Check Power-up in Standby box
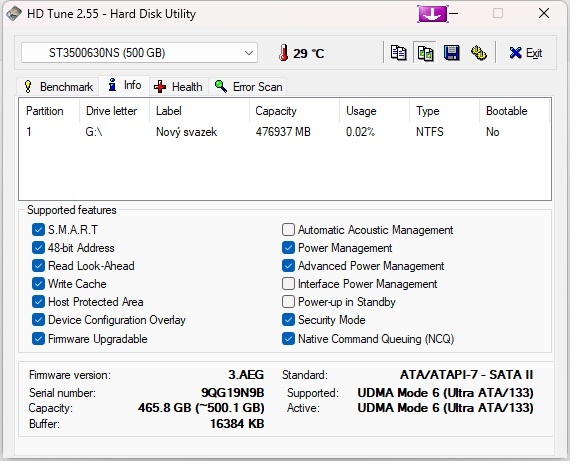 tap(288, 302)
